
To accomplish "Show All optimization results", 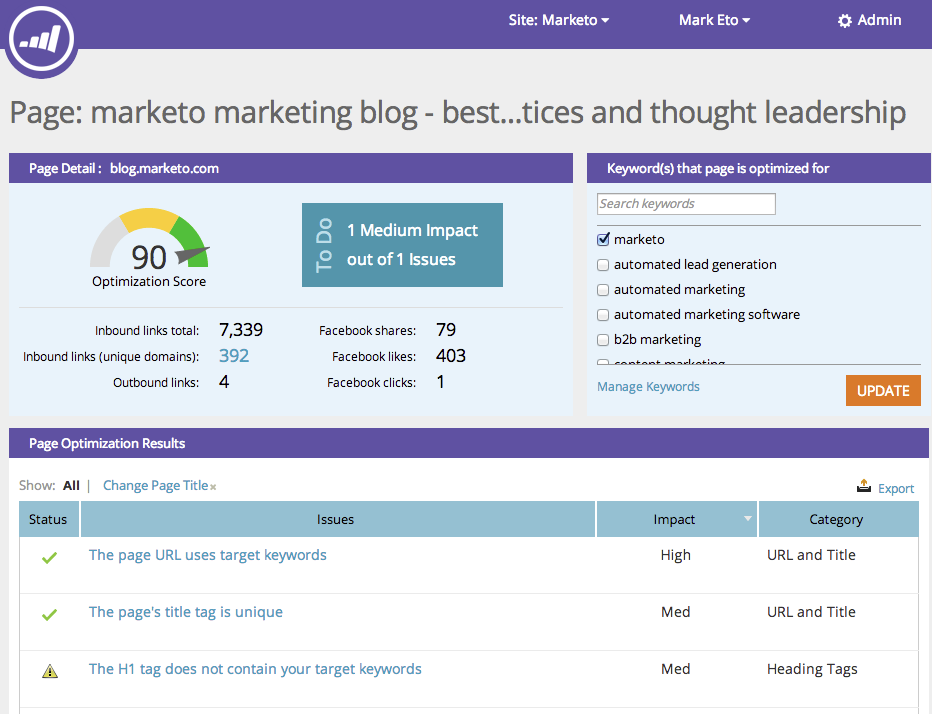I will 71,486.
